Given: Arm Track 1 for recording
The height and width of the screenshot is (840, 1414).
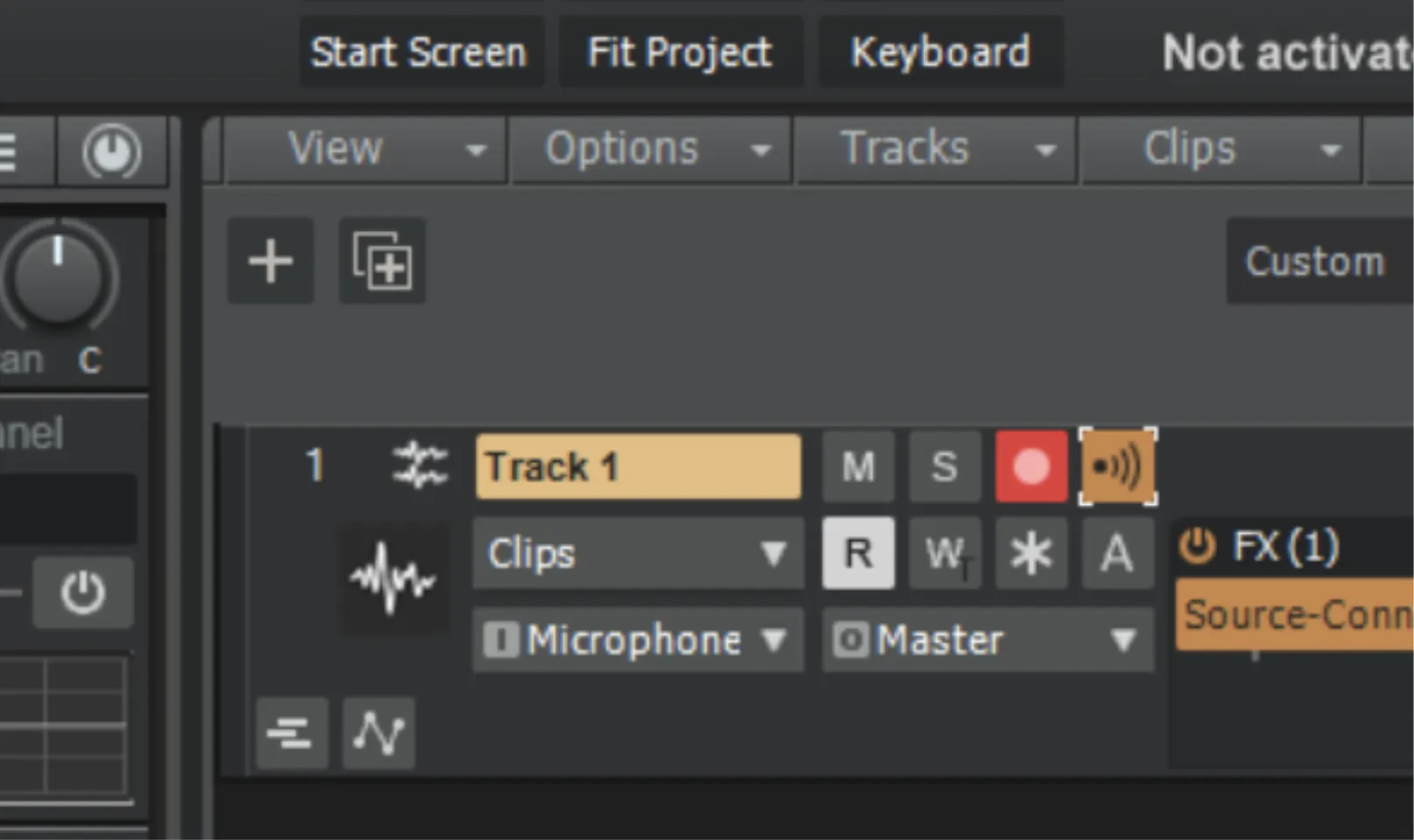Looking at the screenshot, I should point(1032,466).
